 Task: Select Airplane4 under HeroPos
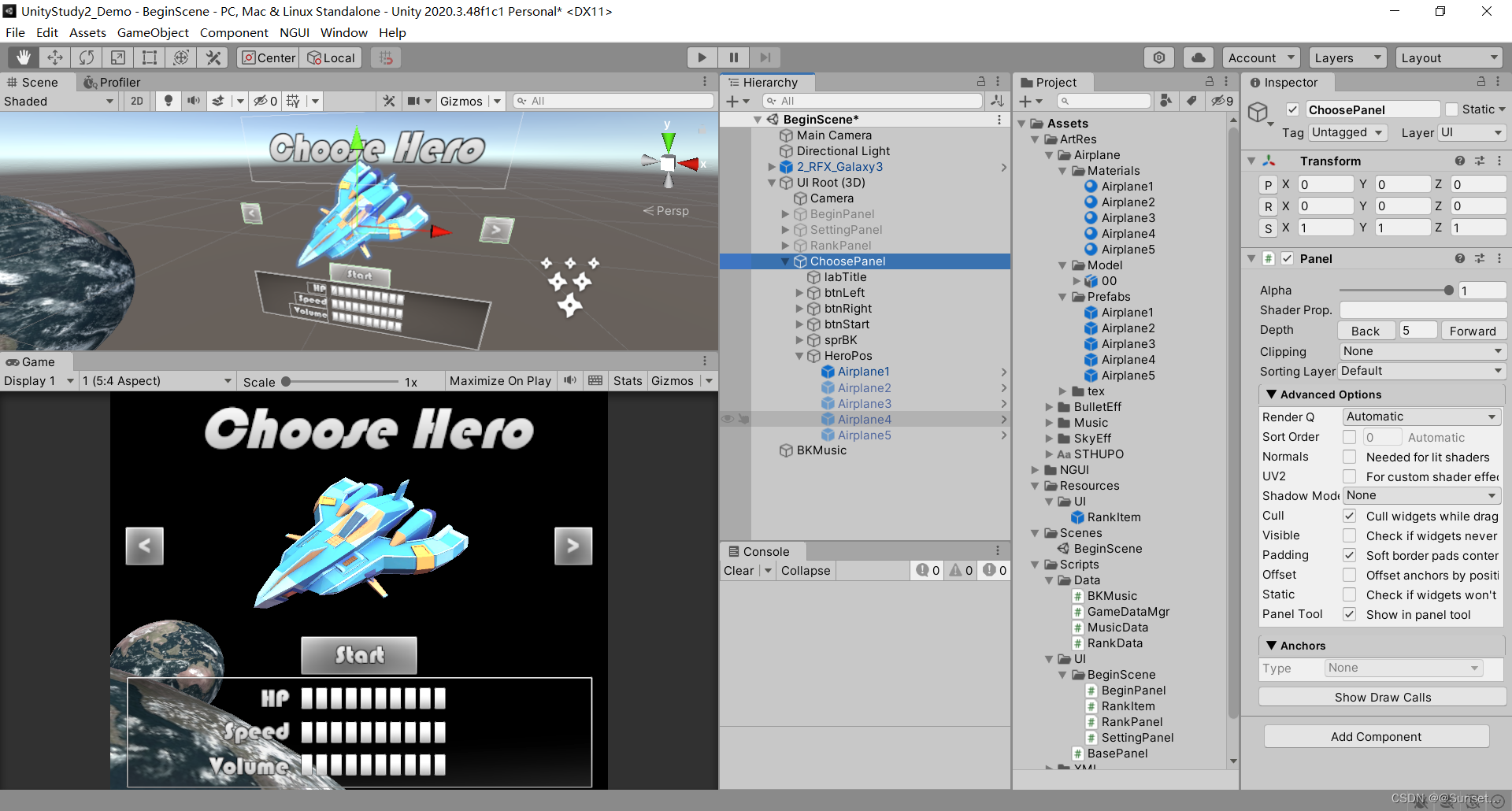865,419
